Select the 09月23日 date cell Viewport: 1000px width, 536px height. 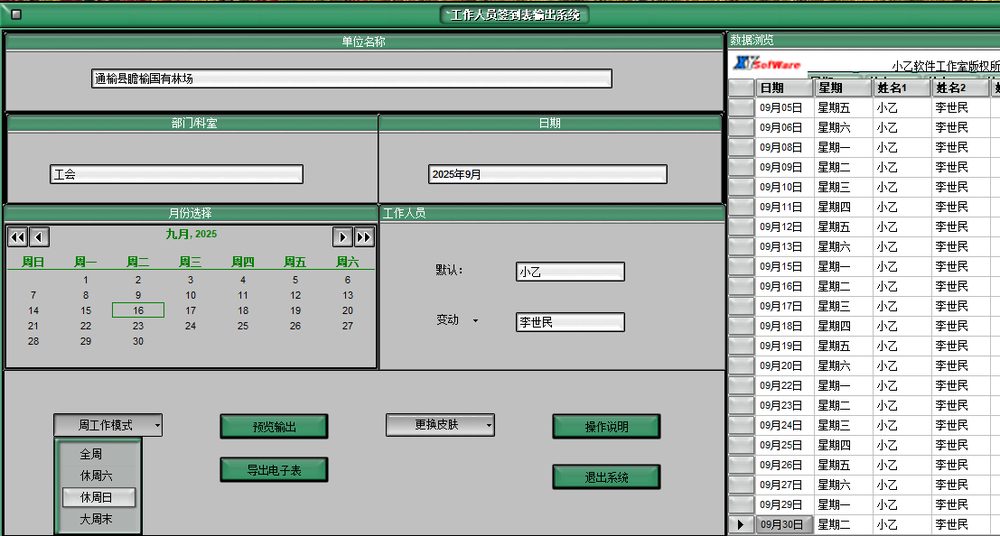pos(784,405)
